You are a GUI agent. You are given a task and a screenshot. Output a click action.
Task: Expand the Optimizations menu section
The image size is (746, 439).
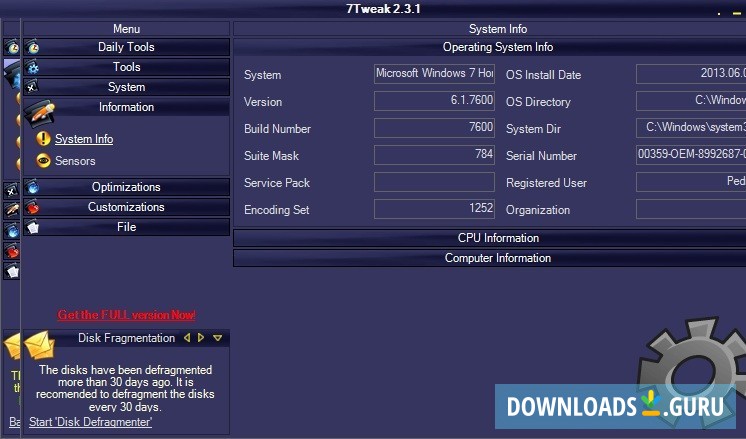point(127,187)
